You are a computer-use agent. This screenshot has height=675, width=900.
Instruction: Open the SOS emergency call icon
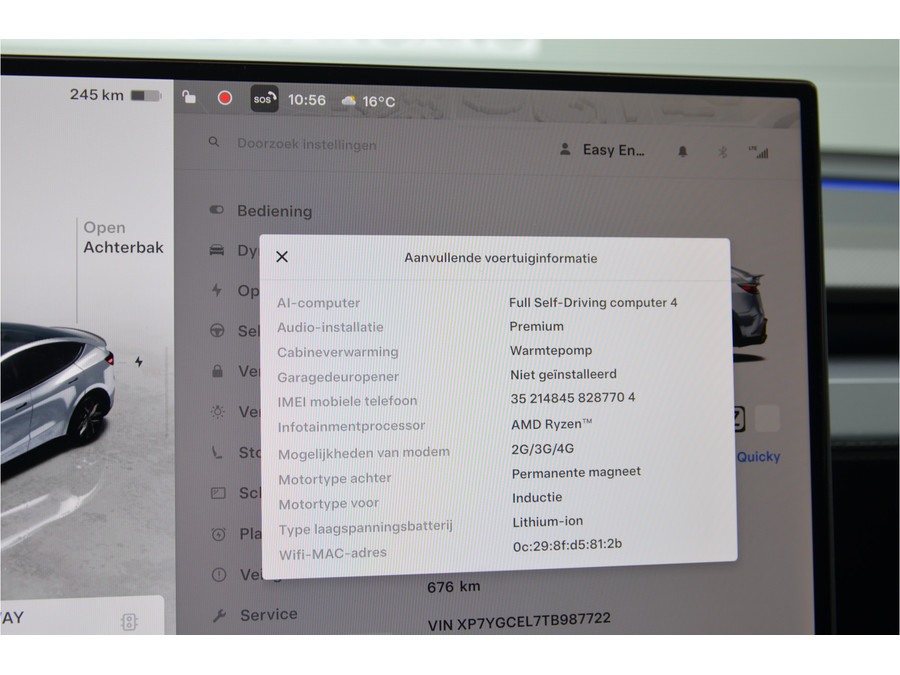click(x=264, y=99)
